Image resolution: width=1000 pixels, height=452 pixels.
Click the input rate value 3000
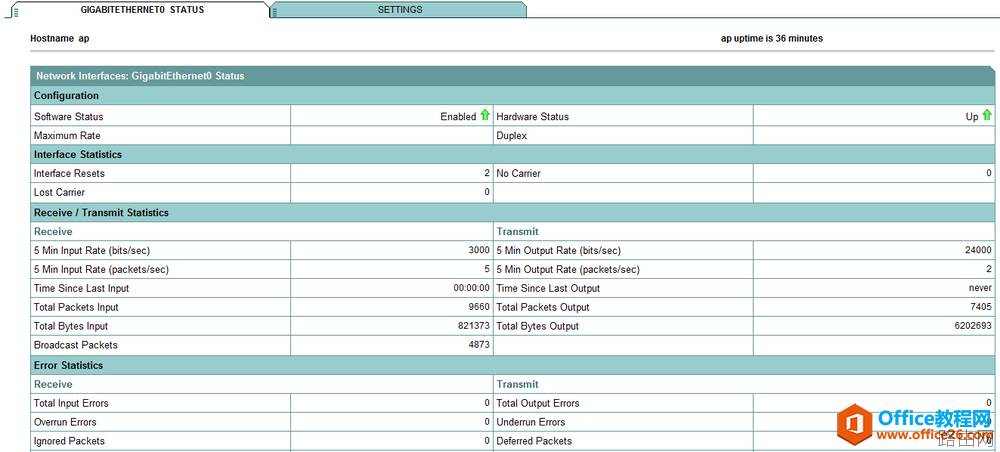[x=479, y=251]
